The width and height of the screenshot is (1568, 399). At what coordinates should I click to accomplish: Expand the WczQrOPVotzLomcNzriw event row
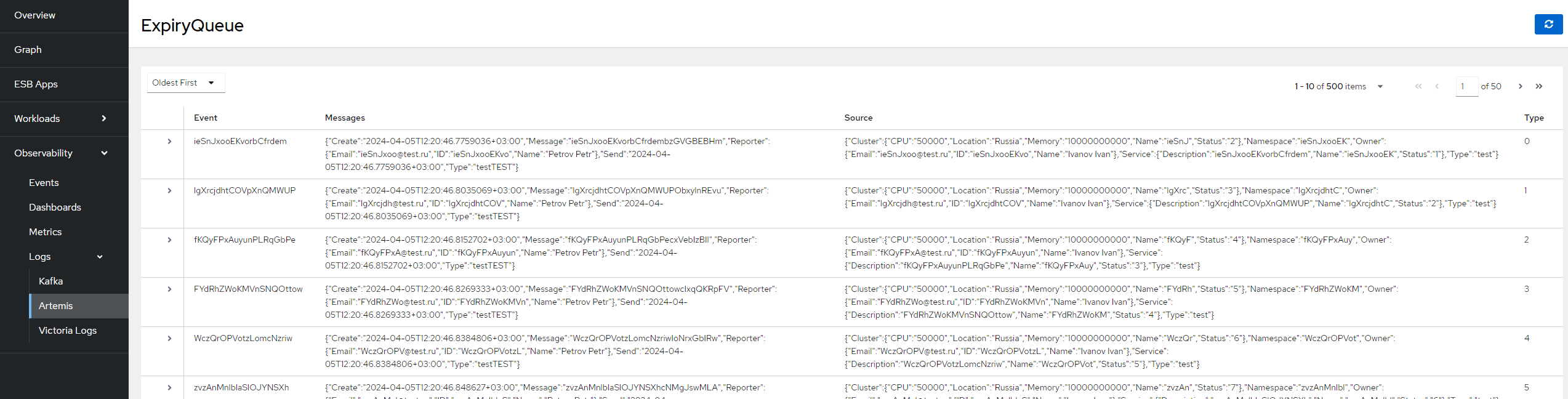point(169,339)
